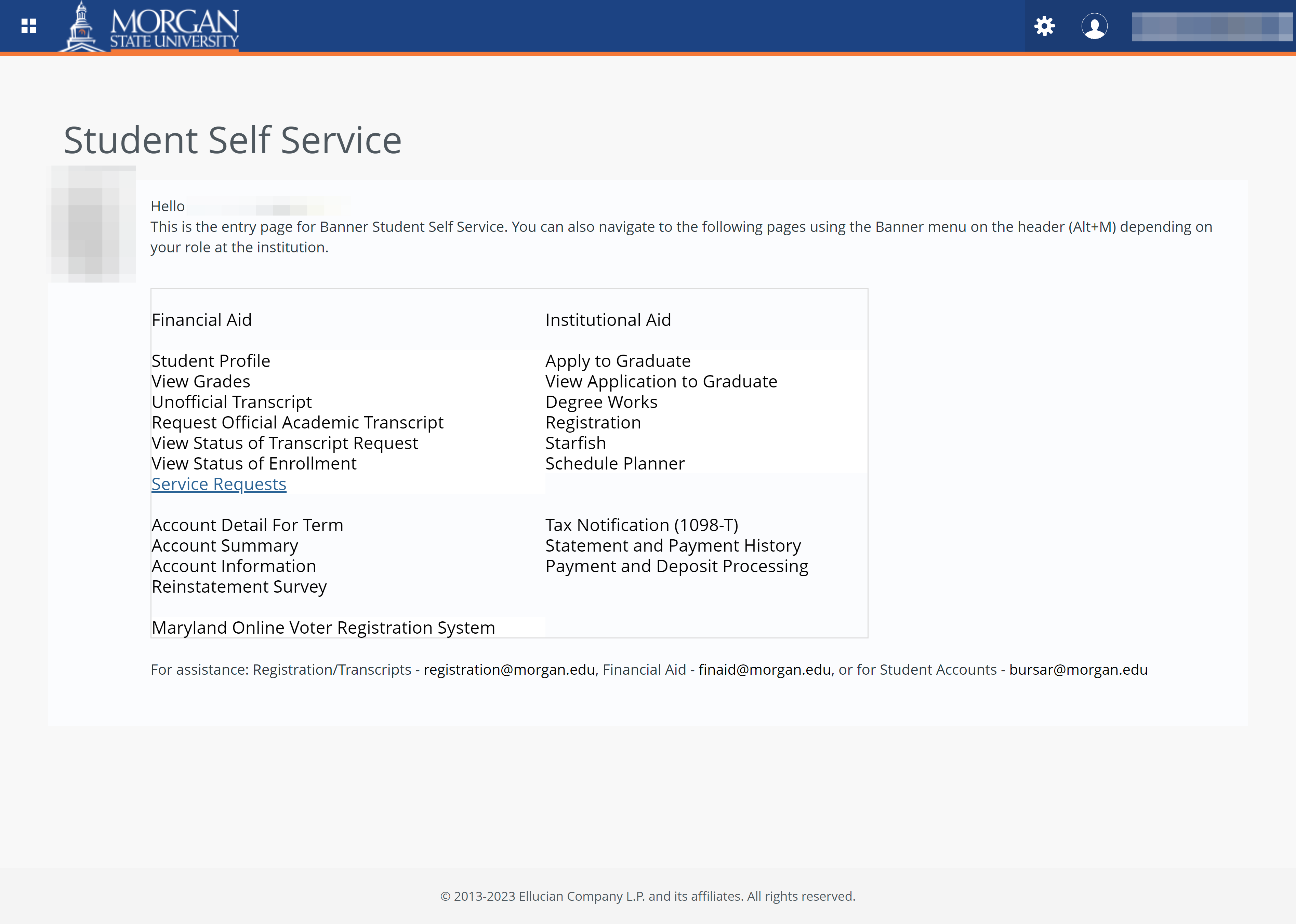Image resolution: width=1296 pixels, height=924 pixels.
Task: Go to Student Profile
Action: [211, 361]
